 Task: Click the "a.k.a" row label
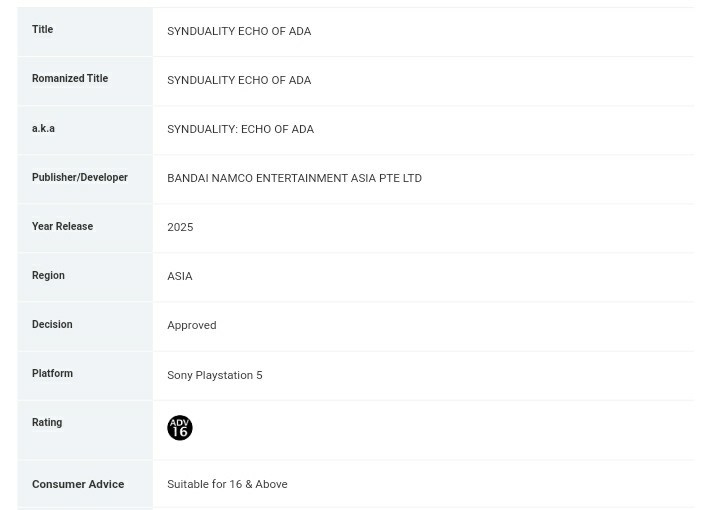click(x=43, y=128)
